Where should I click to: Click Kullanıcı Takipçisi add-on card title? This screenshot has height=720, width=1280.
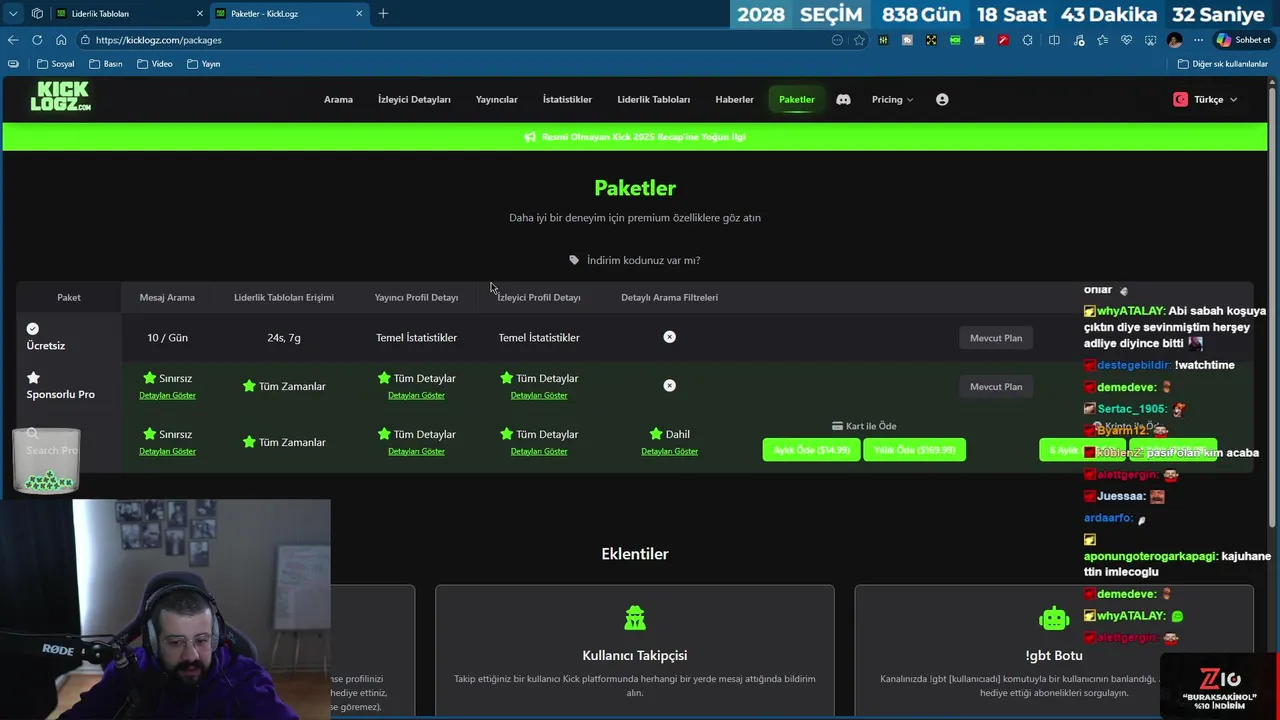635,655
